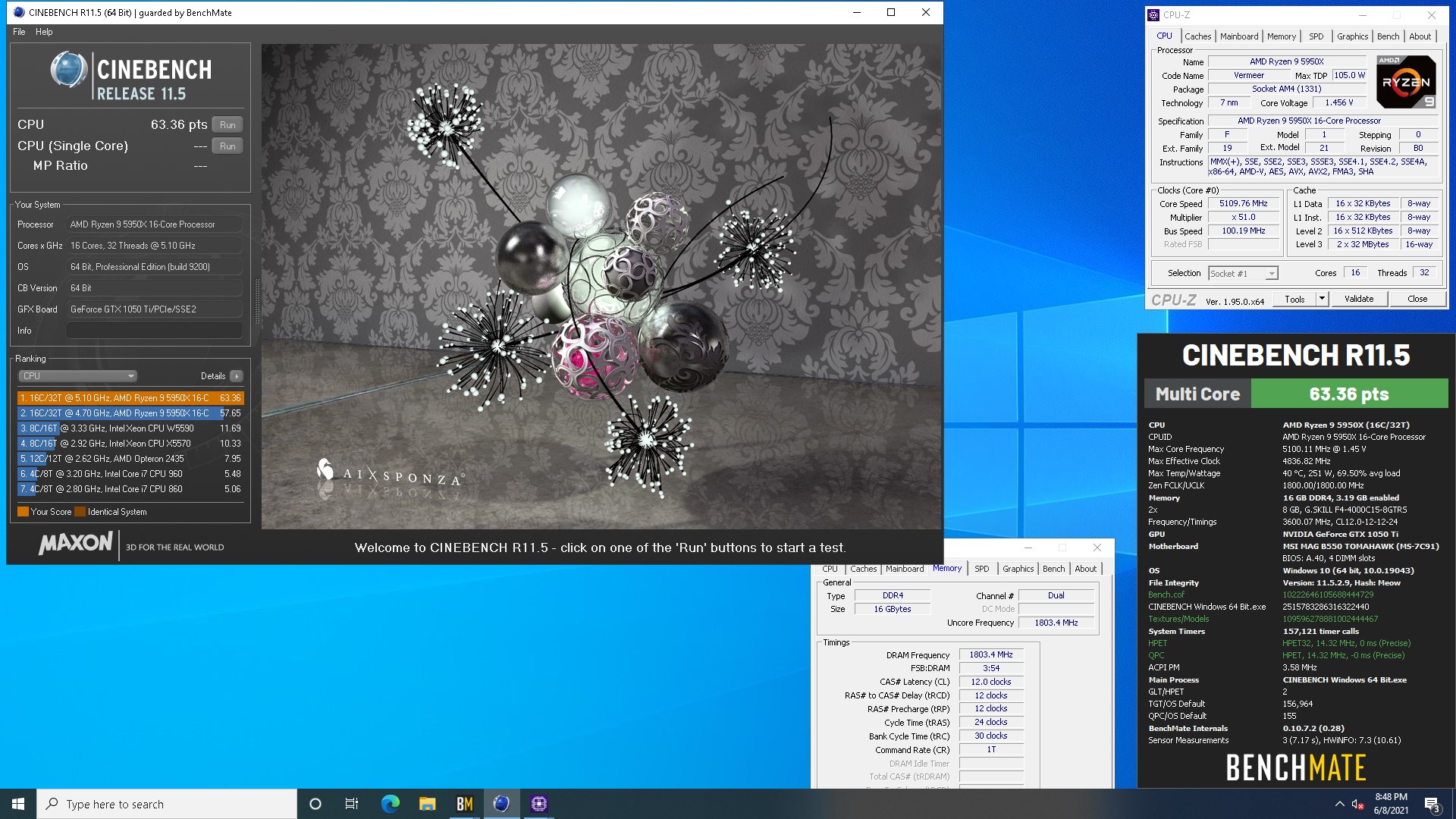Open File Explorer from the taskbar
Viewport: 1456px width, 819px height.
click(427, 804)
